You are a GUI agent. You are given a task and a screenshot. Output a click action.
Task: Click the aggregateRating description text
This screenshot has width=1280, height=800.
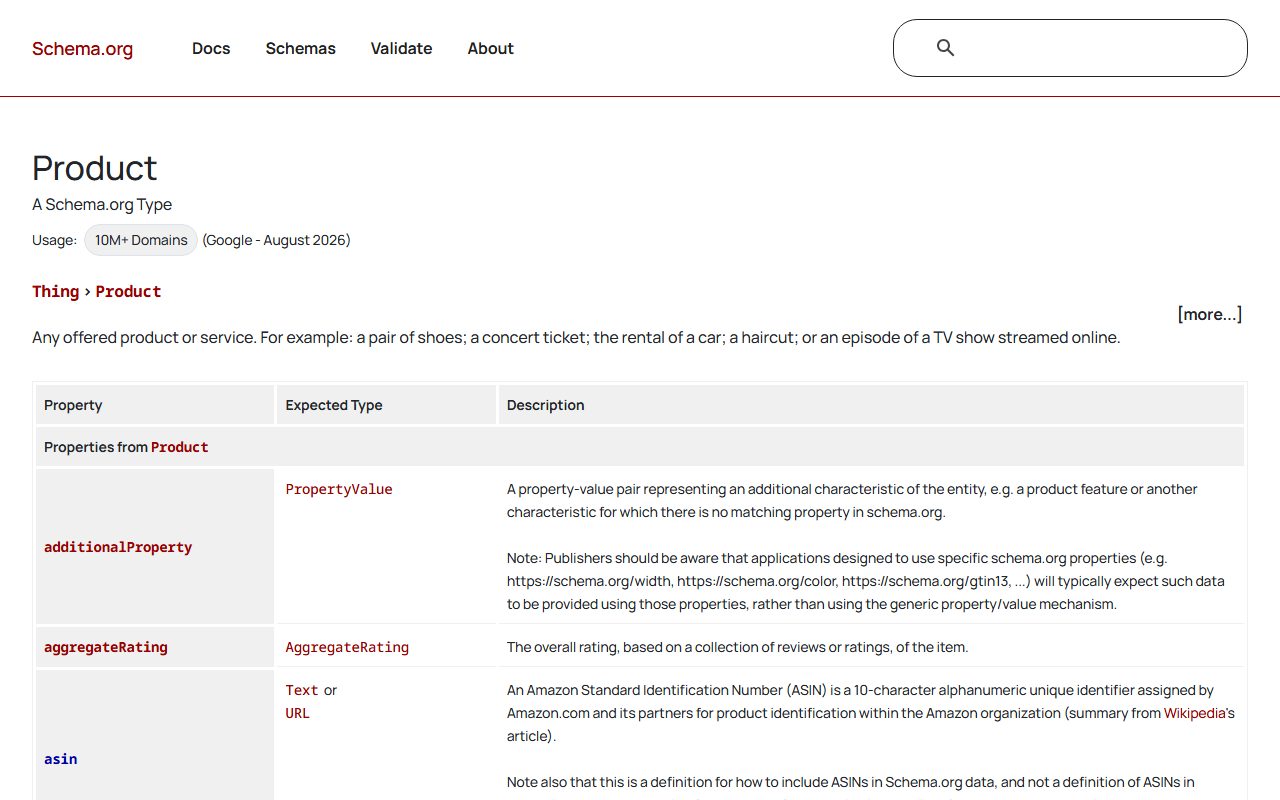point(737,647)
